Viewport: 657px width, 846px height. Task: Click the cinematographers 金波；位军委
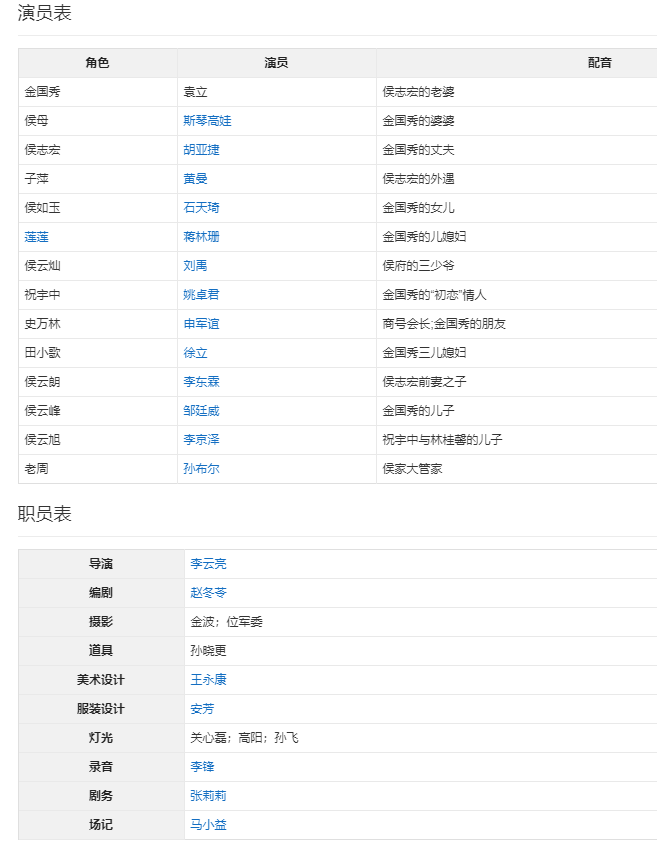[x=226, y=622]
